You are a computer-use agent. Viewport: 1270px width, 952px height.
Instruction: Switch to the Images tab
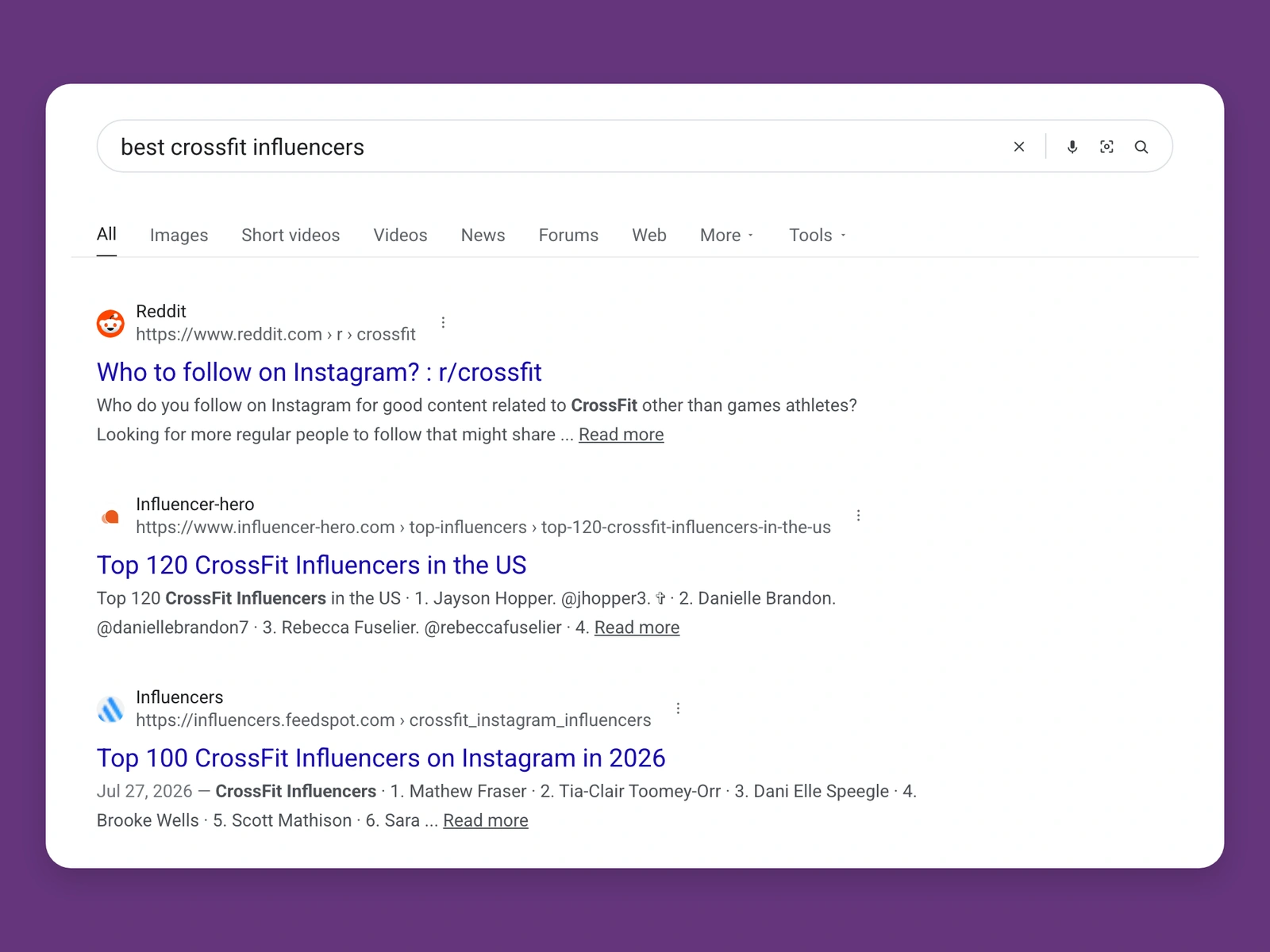pyautogui.click(x=179, y=235)
